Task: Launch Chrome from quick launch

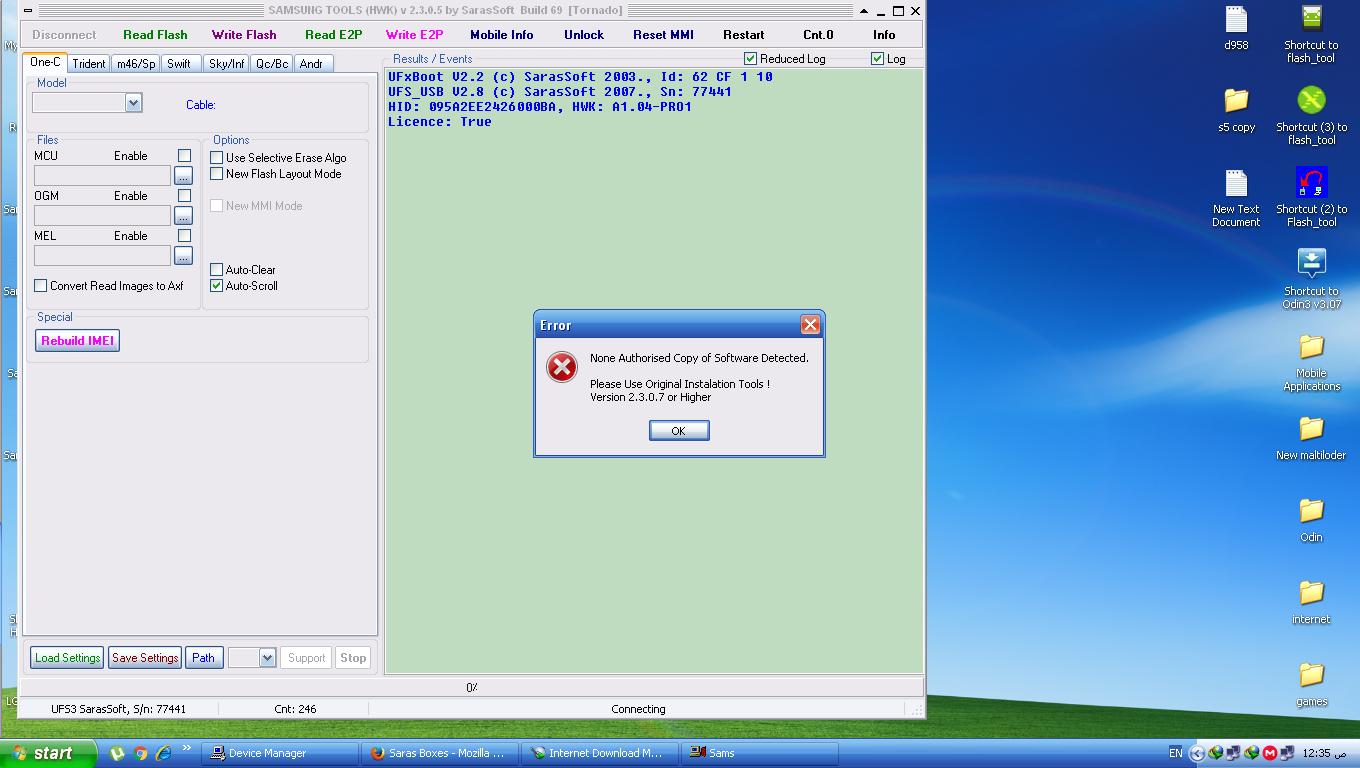Action: pyautogui.click(x=141, y=753)
